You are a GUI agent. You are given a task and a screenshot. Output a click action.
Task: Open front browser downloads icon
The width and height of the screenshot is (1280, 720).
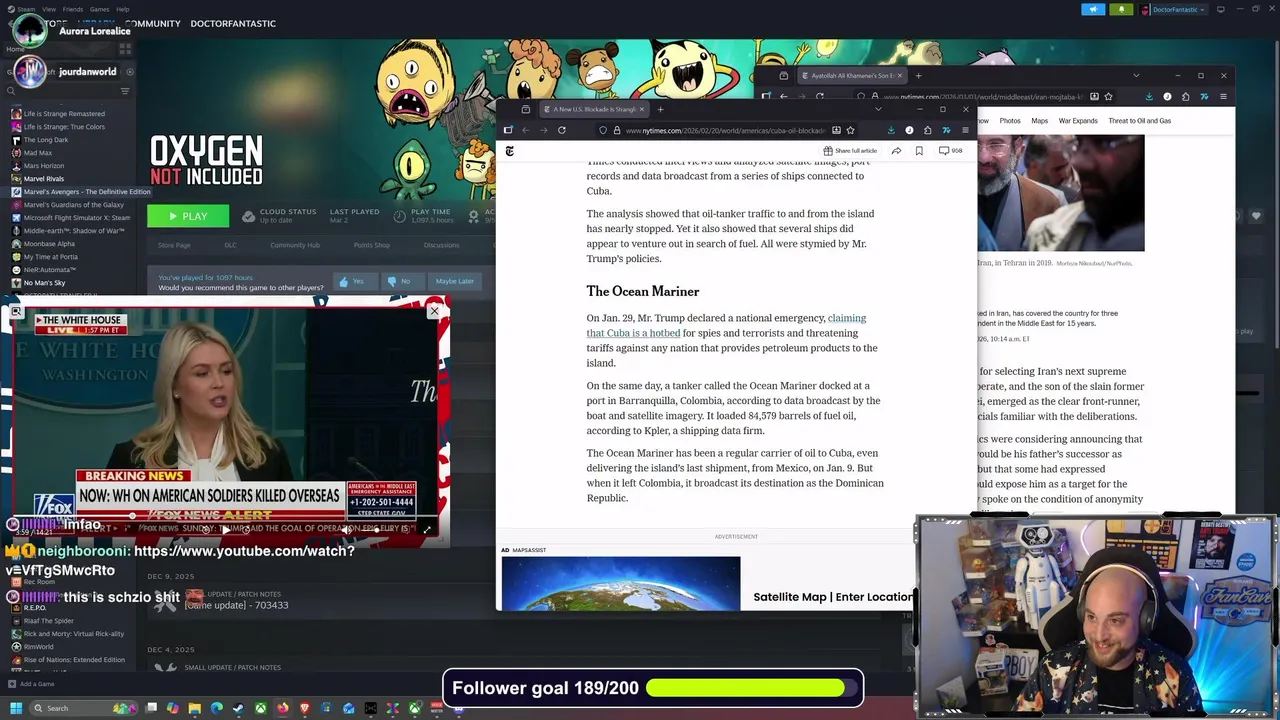pos(891,130)
